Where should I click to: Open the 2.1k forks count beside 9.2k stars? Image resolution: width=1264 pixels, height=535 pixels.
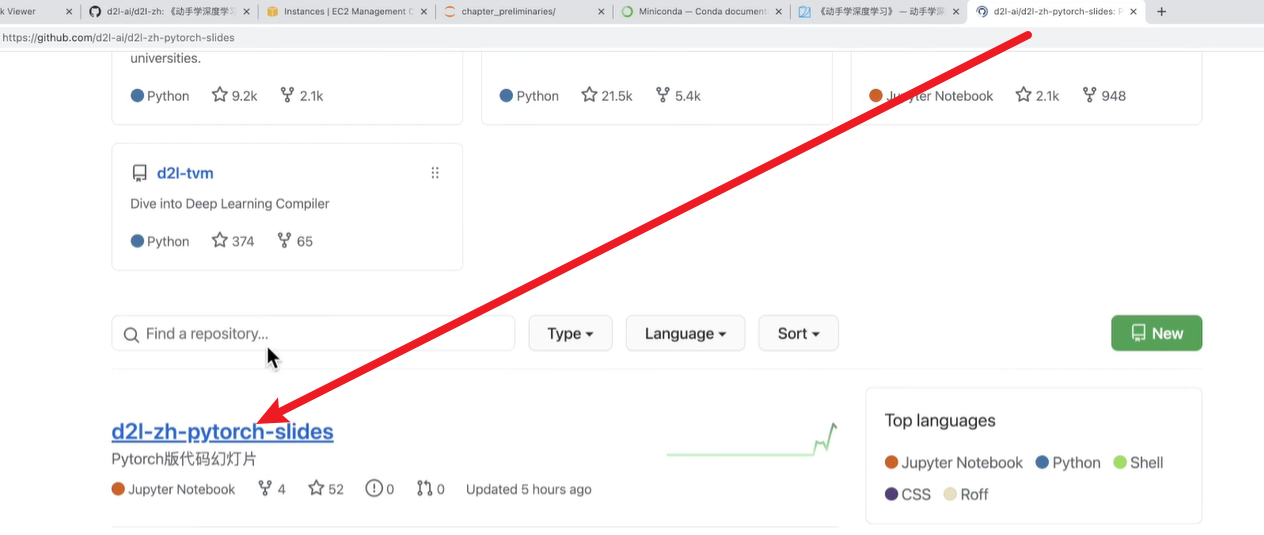[x=301, y=96]
